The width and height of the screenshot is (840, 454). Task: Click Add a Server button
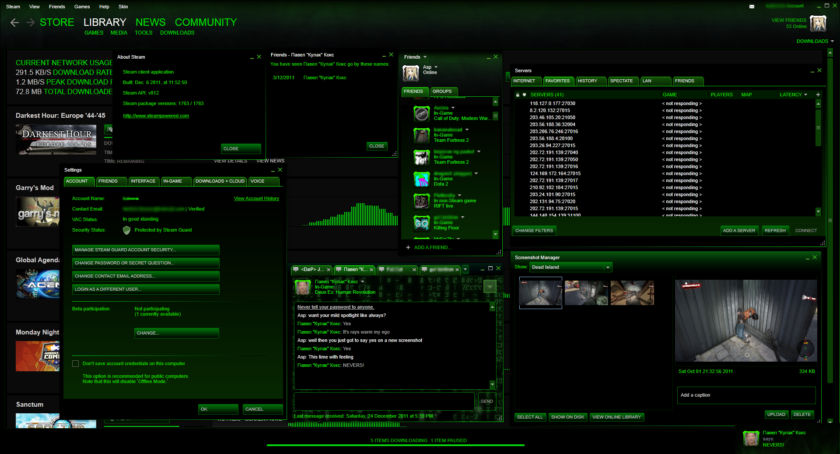pos(739,230)
